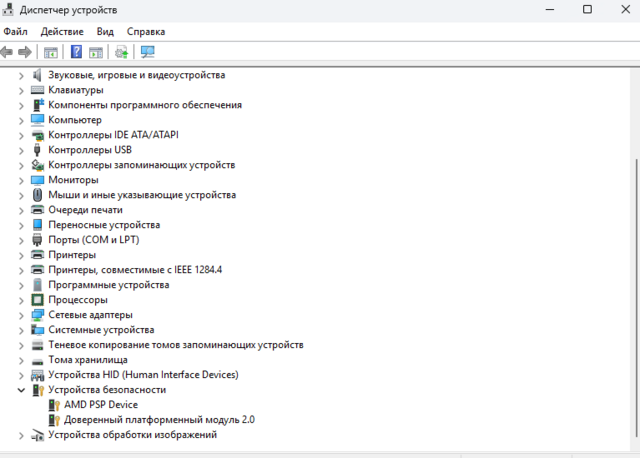640x458 pixels.
Task: Click the Процессоры category icon
Action: click(38, 300)
